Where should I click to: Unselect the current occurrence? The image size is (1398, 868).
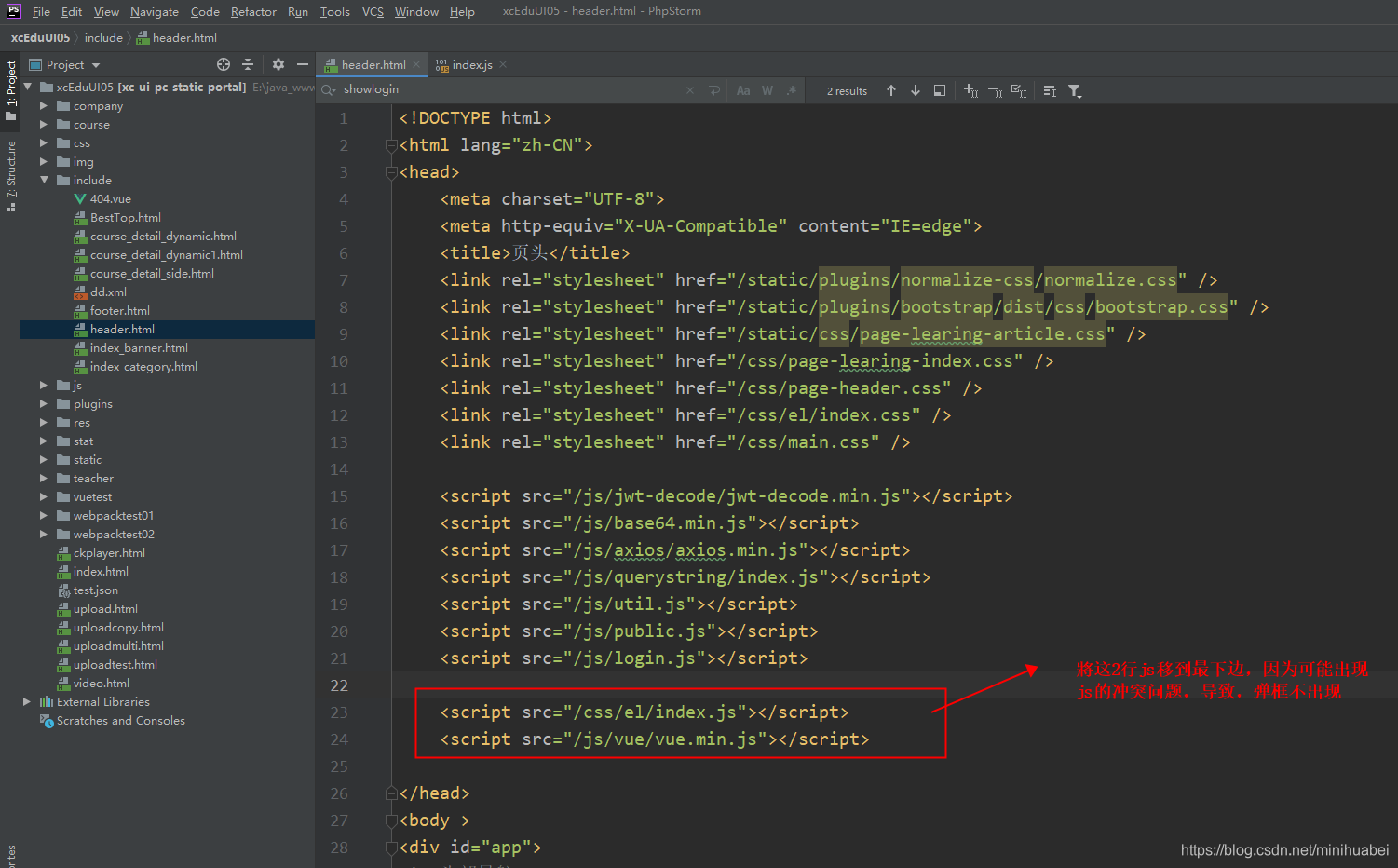(995, 90)
